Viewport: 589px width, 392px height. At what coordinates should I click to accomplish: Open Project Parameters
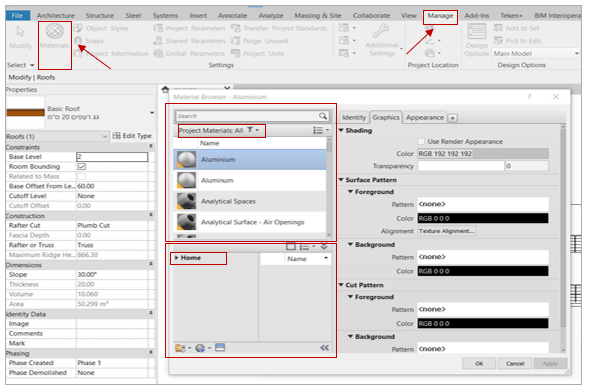[190, 28]
